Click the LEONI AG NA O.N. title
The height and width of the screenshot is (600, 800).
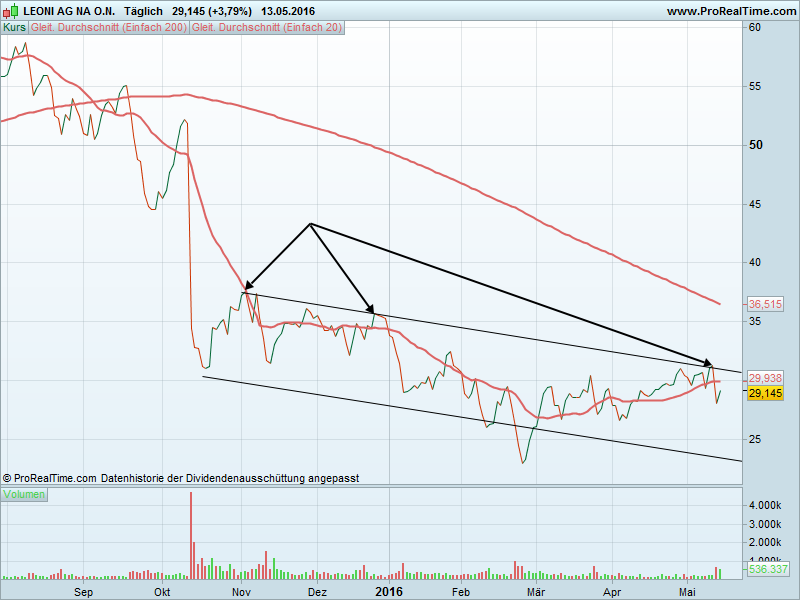(69, 11)
